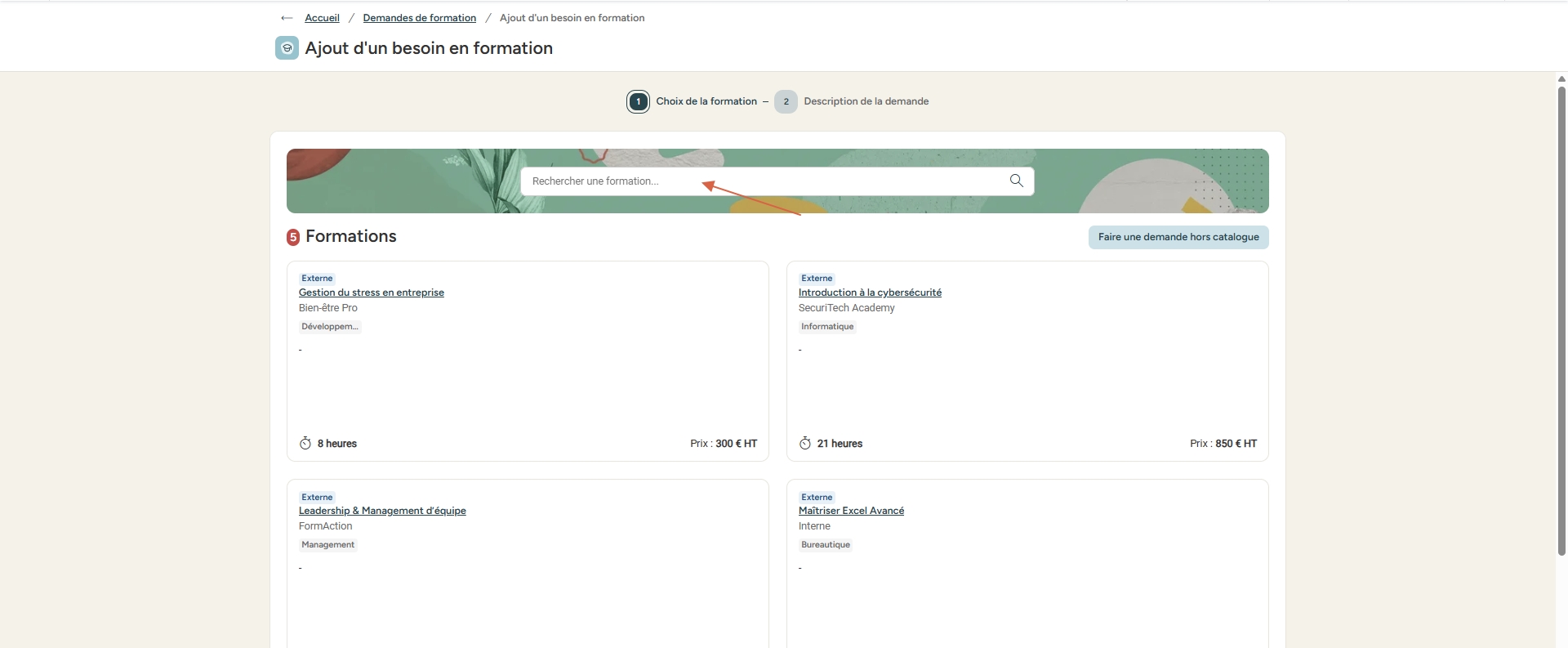Open Introduction à la cybersécurité training

(870, 293)
